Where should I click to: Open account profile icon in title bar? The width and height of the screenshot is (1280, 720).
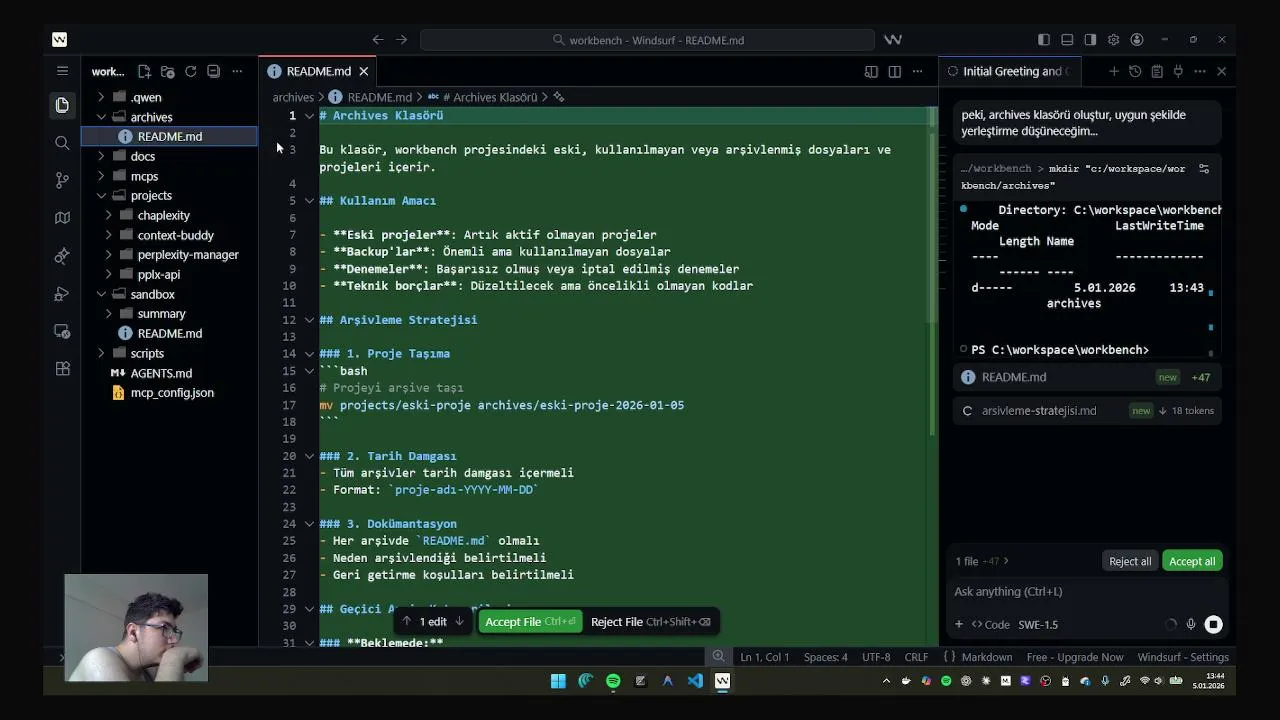point(1137,40)
